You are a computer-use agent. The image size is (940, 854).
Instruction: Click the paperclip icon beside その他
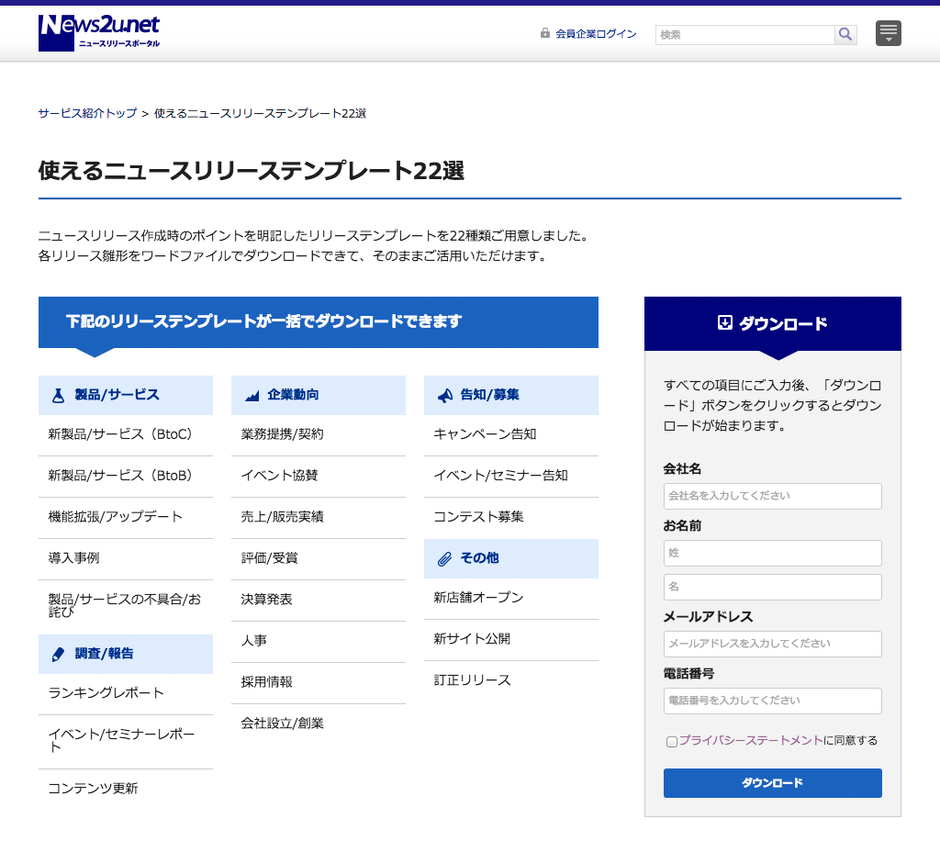[x=445, y=558]
